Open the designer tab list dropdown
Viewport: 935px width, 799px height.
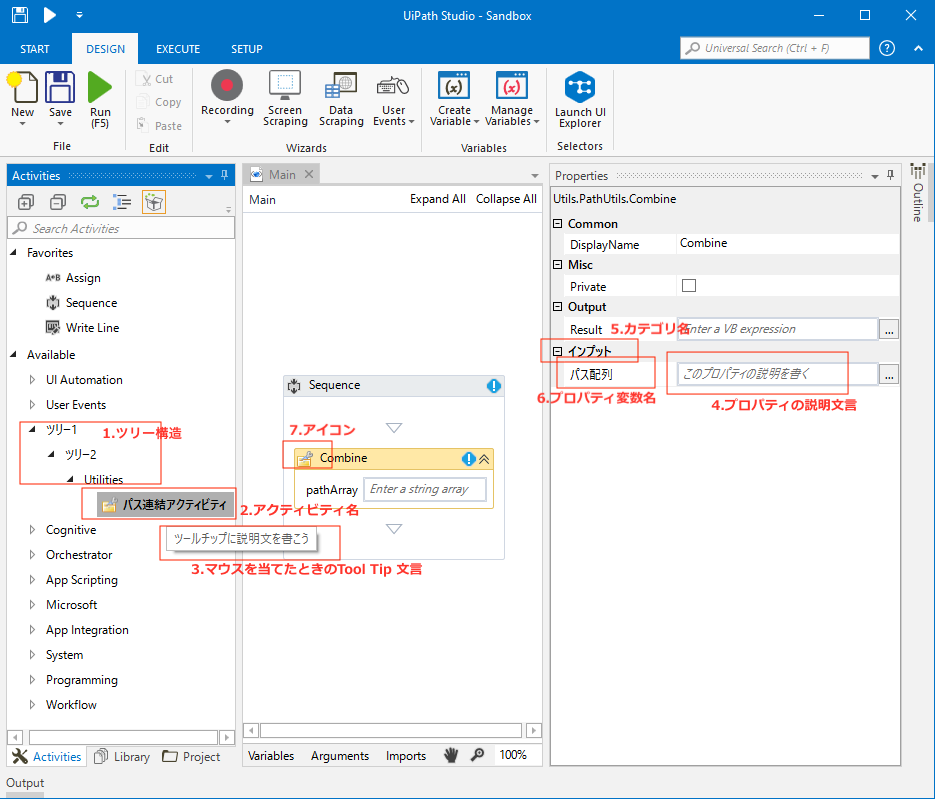click(x=535, y=175)
